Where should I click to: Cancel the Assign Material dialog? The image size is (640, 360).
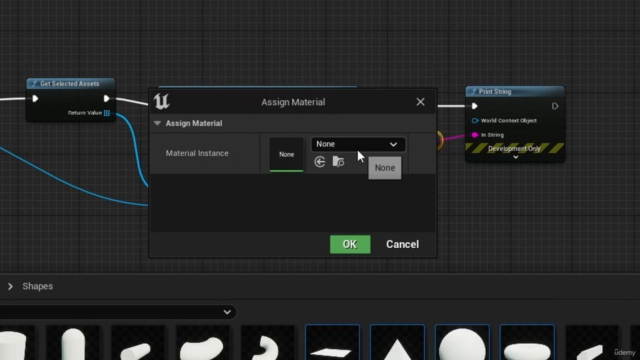tap(402, 244)
